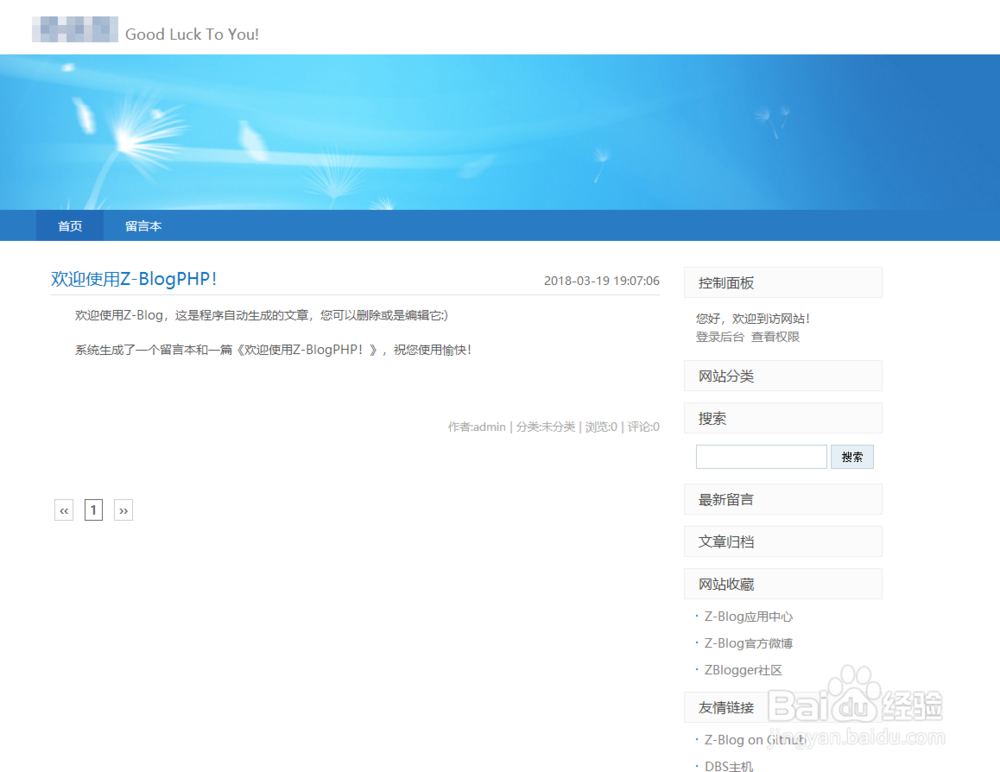
Task: Click the Good Luck To You! tagline
Action: click(x=192, y=34)
